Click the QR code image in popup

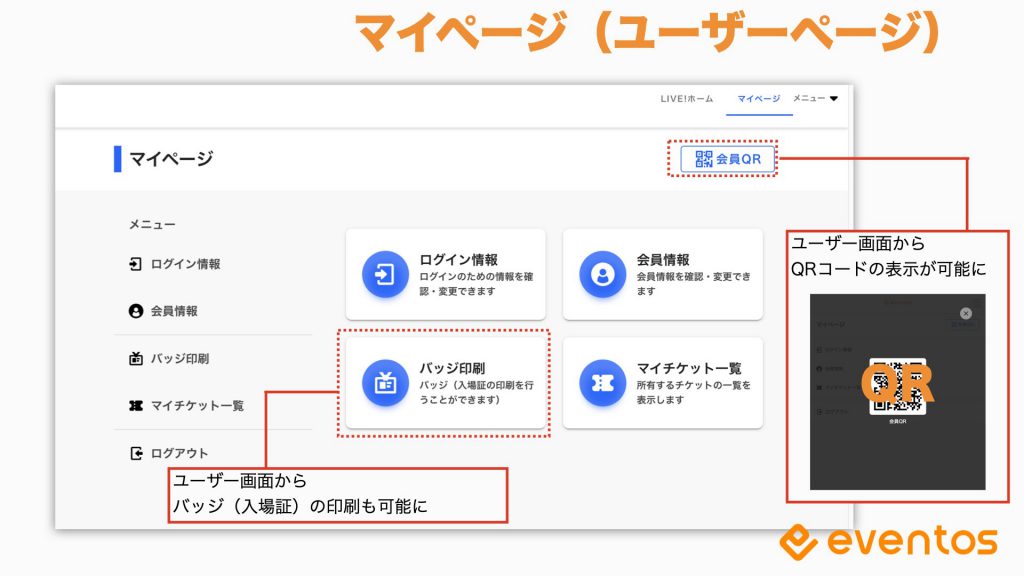click(897, 386)
